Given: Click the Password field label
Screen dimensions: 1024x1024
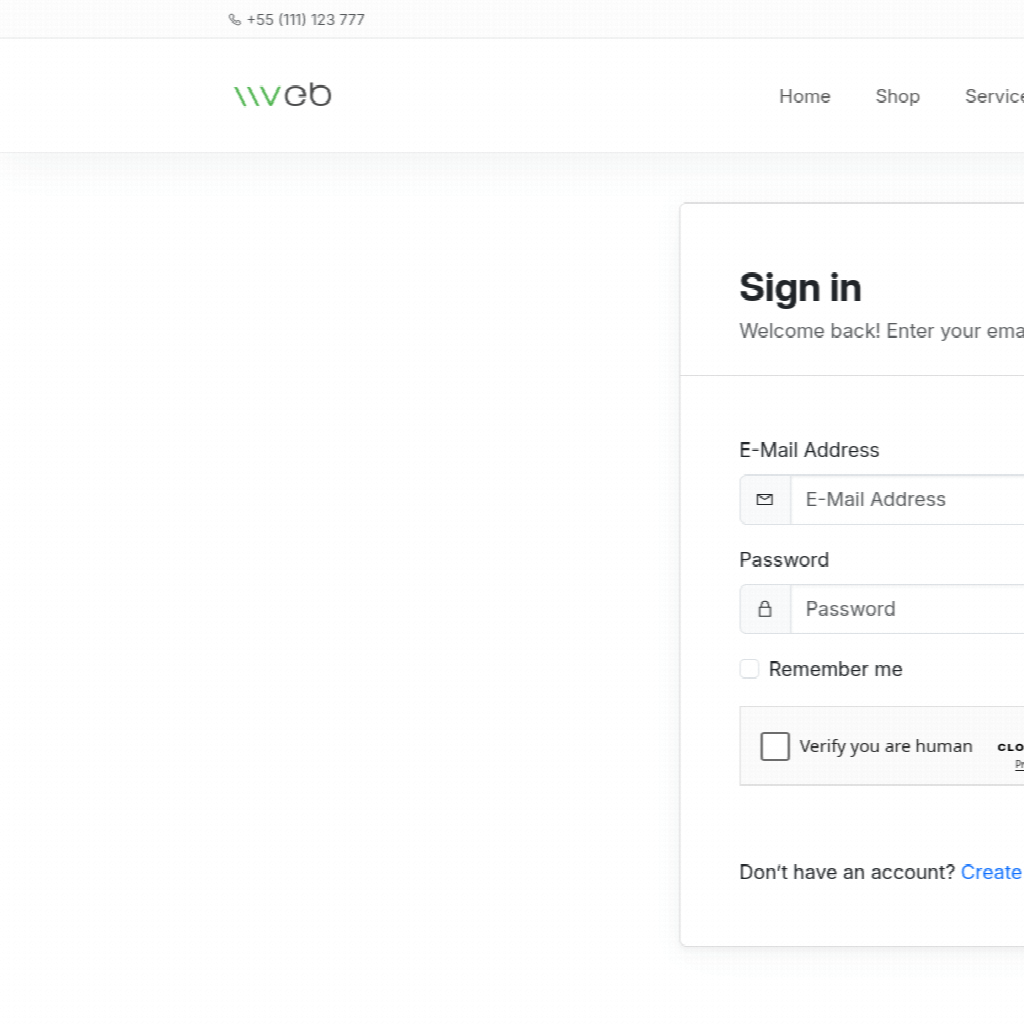Looking at the screenshot, I should click(784, 560).
